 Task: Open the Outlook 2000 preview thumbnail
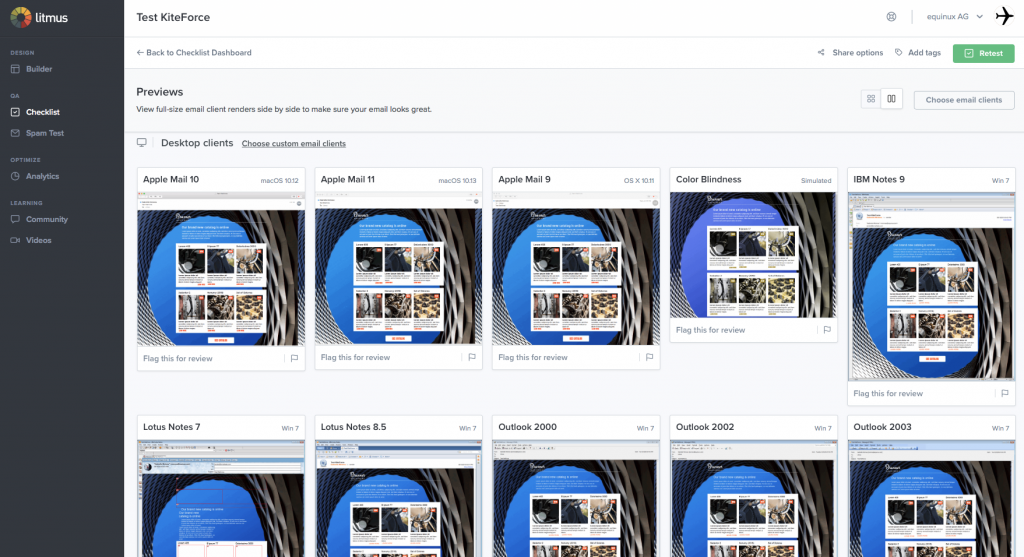(x=576, y=498)
